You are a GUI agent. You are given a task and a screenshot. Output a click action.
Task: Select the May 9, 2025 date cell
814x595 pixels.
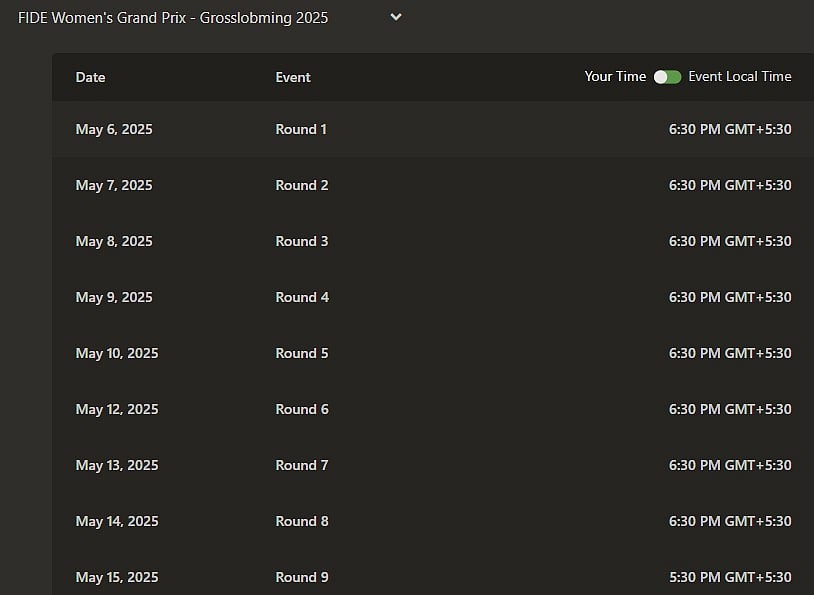tap(114, 298)
